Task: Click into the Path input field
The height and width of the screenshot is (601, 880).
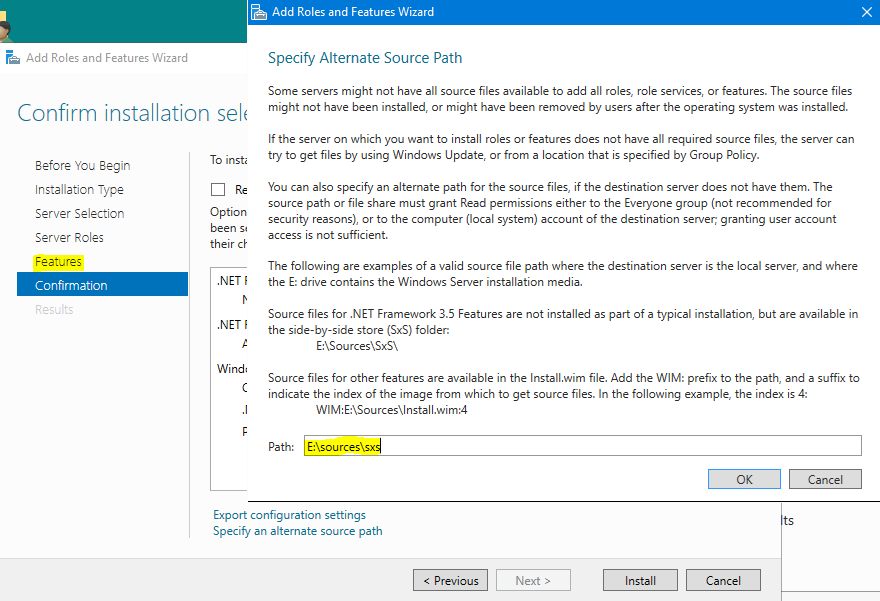Action: coord(583,446)
